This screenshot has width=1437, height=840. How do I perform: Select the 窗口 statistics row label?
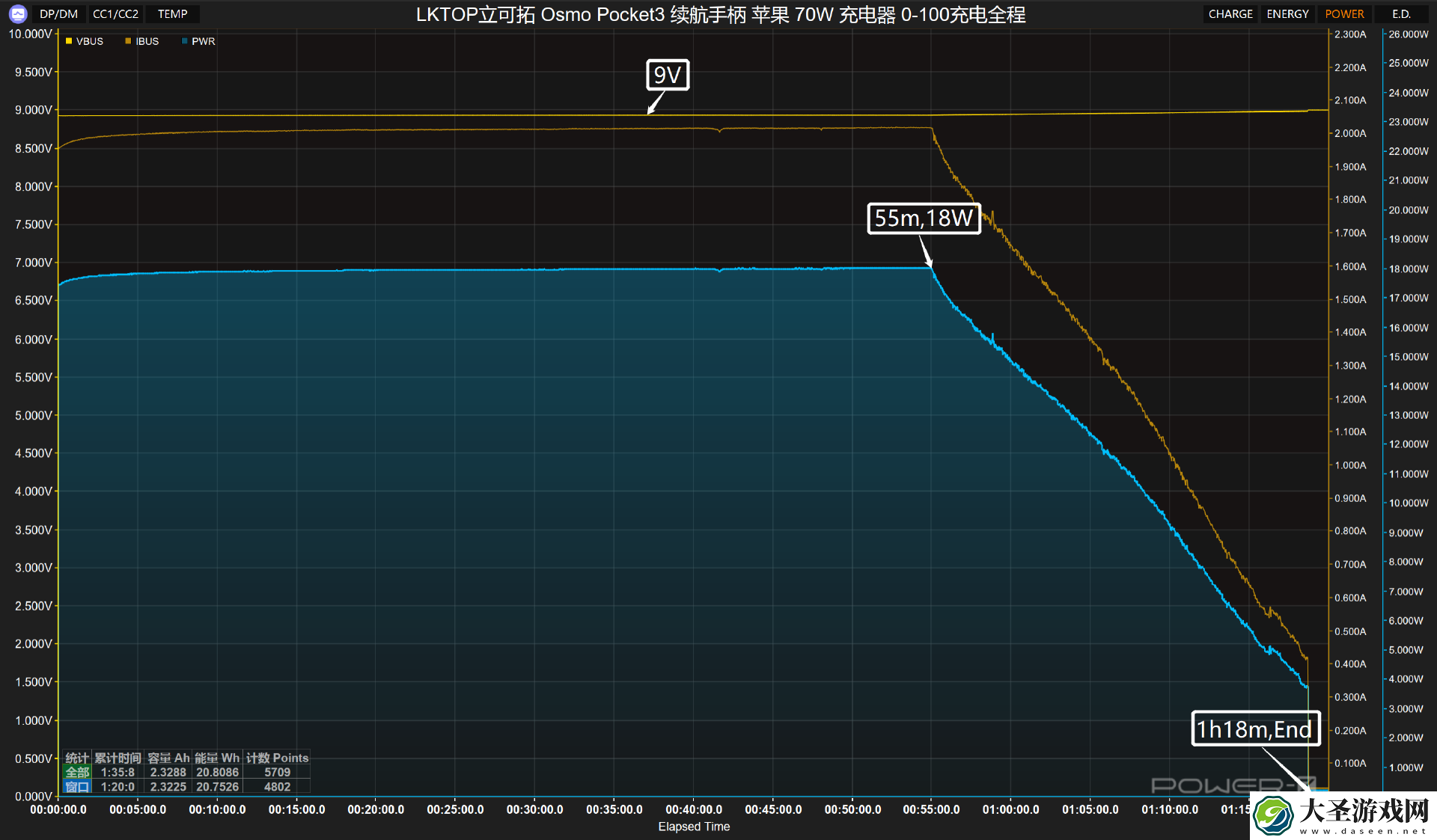(77, 786)
